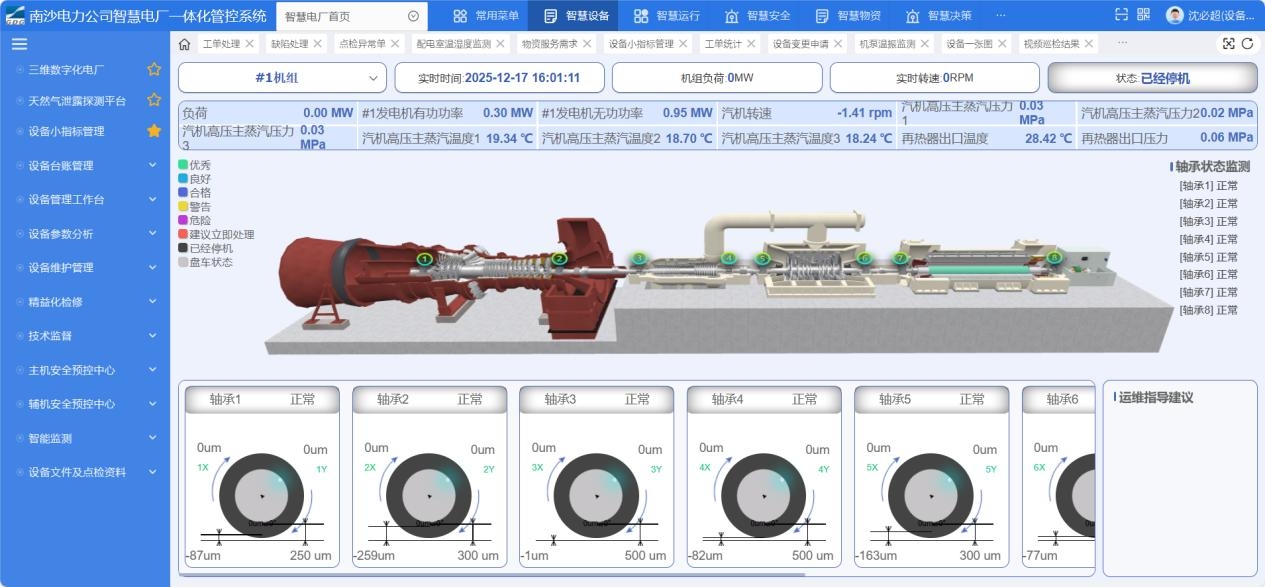Click the home icon in tab bar

coord(184,44)
